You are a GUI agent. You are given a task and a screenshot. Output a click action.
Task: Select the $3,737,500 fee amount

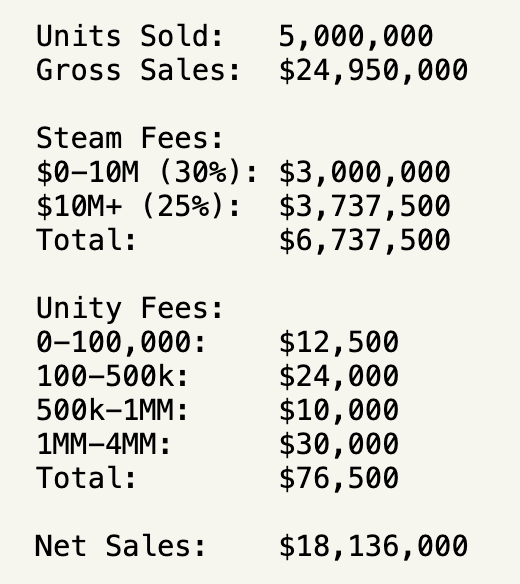[x=365, y=207]
